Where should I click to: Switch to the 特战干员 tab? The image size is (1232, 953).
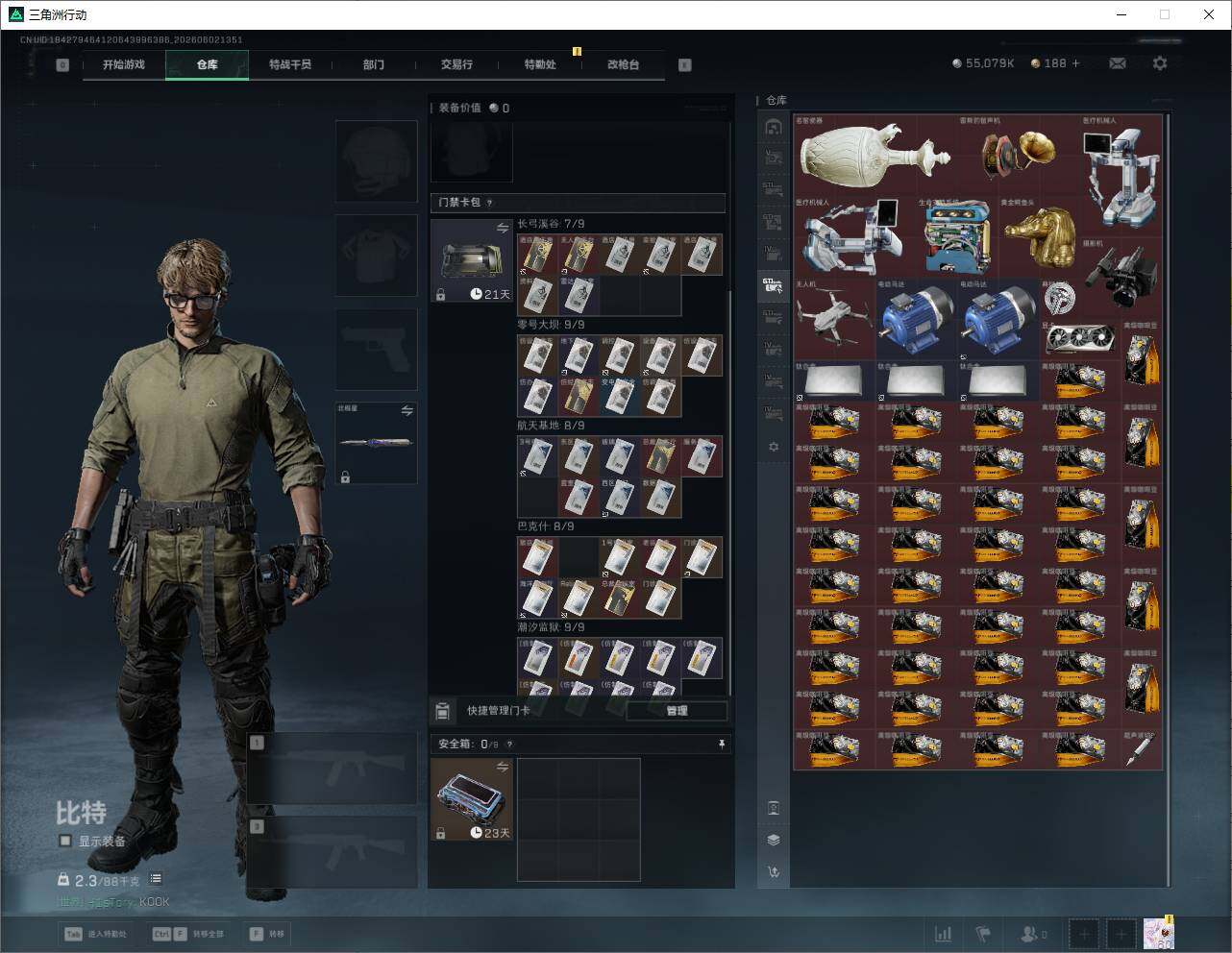point(290,64)
